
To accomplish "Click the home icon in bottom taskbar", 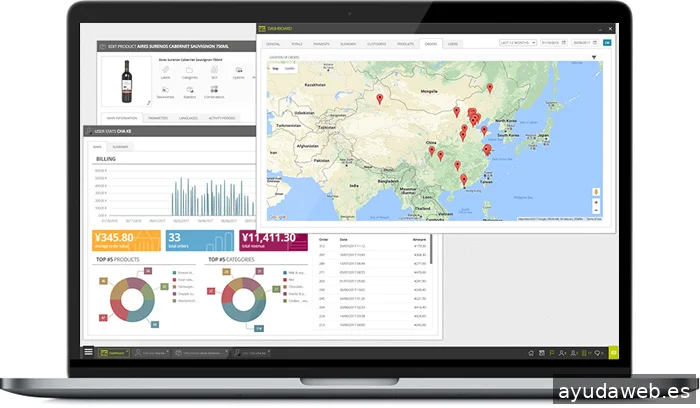I will [x=531, y=353].
